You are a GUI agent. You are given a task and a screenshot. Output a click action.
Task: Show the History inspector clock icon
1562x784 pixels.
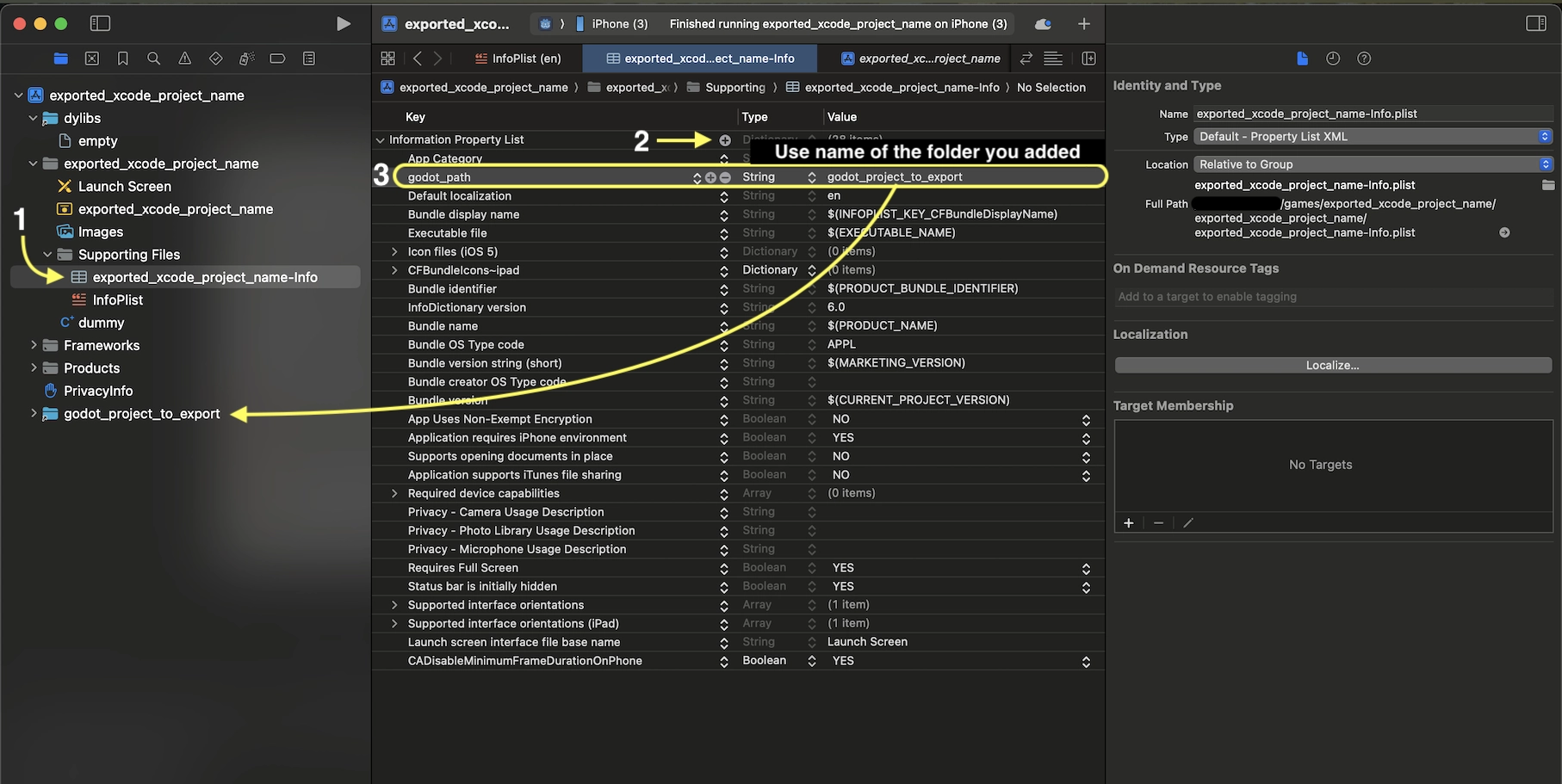(1332, 59)
